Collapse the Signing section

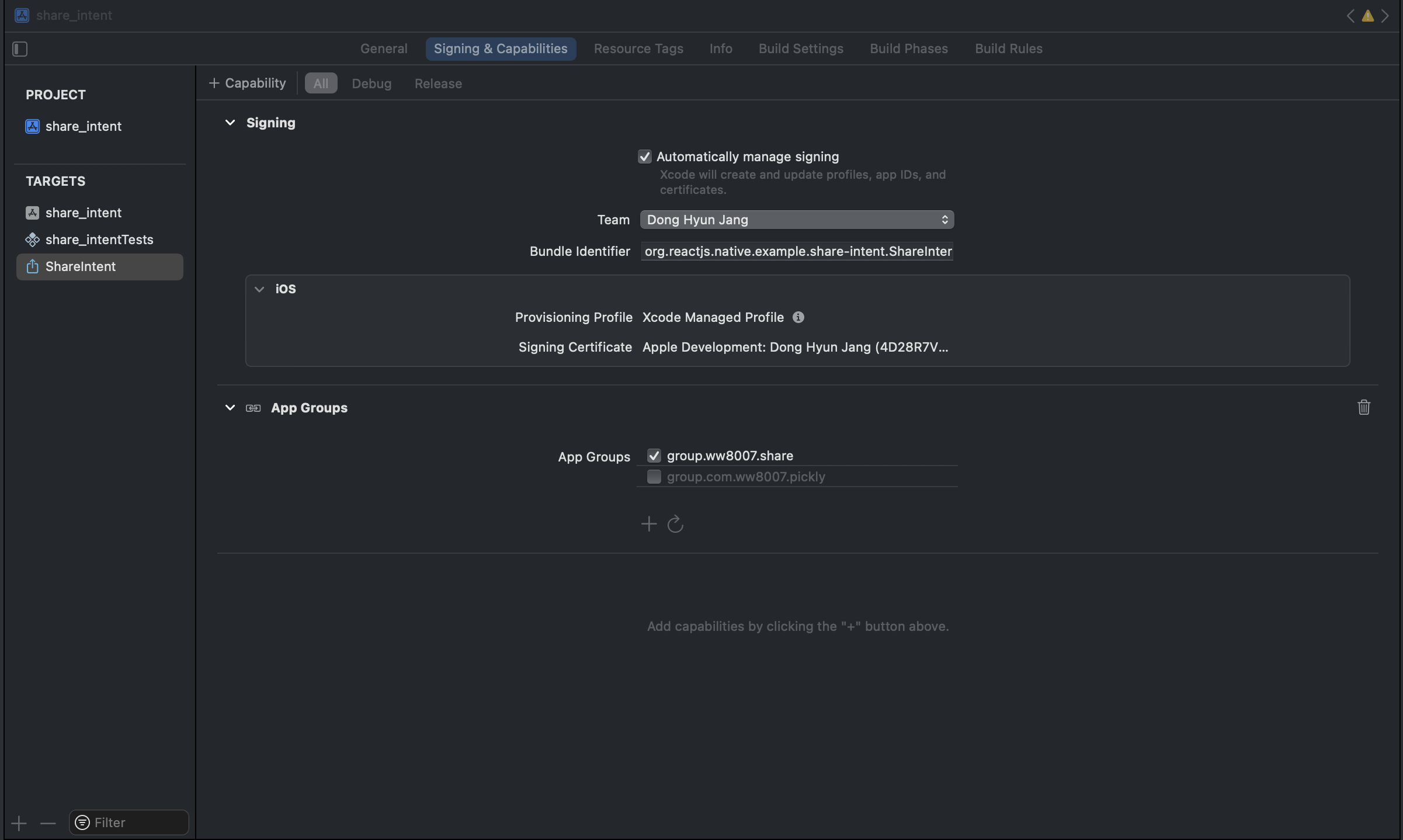pos(230,123)
